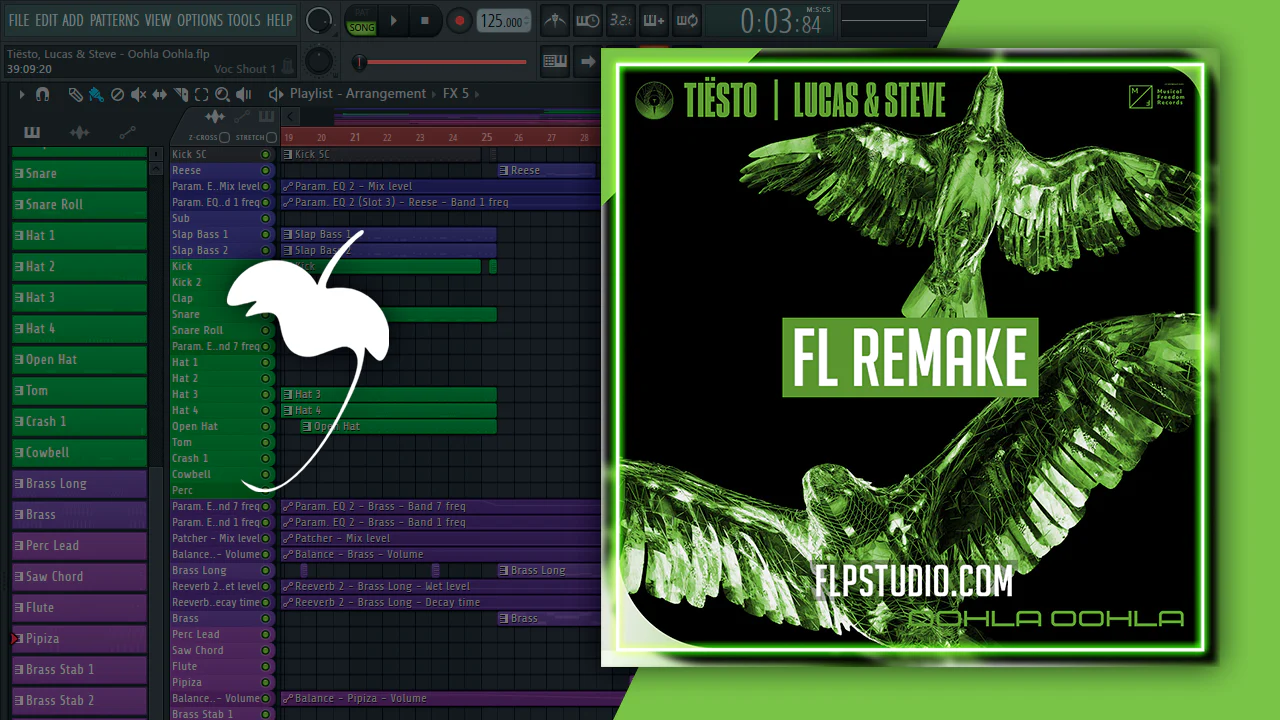Mute the Brass Long track

[265, 570]
